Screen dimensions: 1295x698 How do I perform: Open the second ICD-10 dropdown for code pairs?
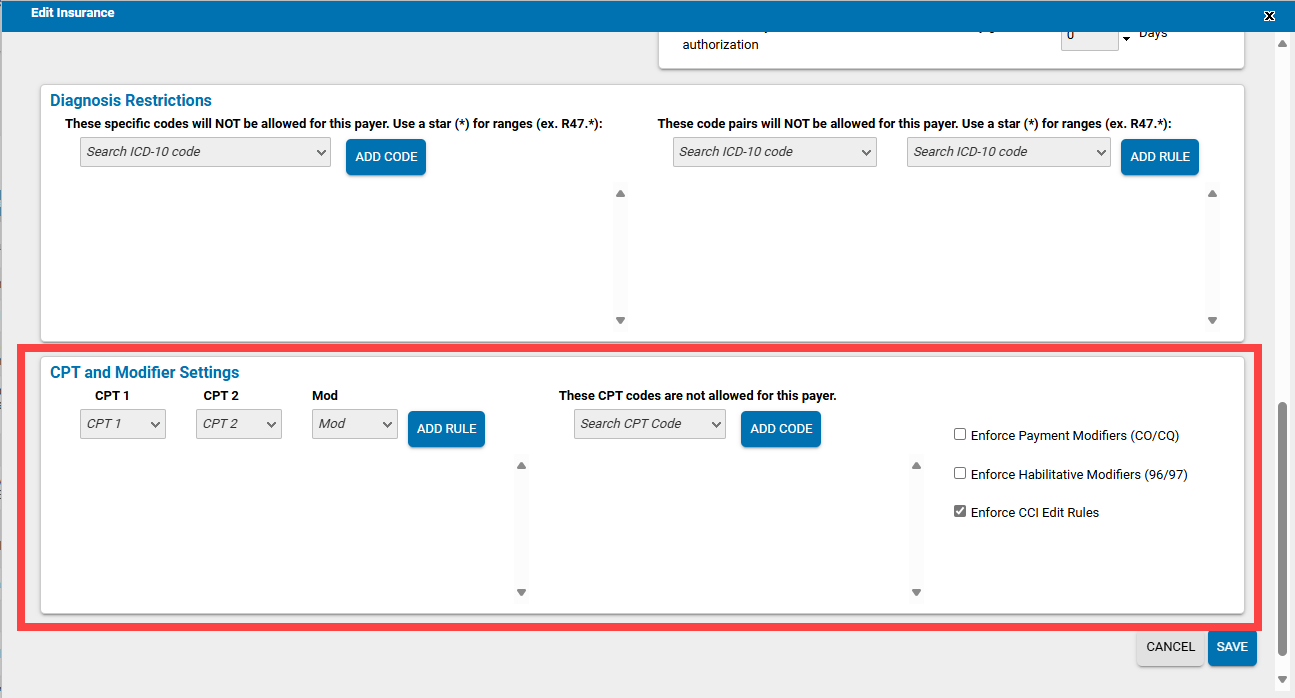(1008, 152)
